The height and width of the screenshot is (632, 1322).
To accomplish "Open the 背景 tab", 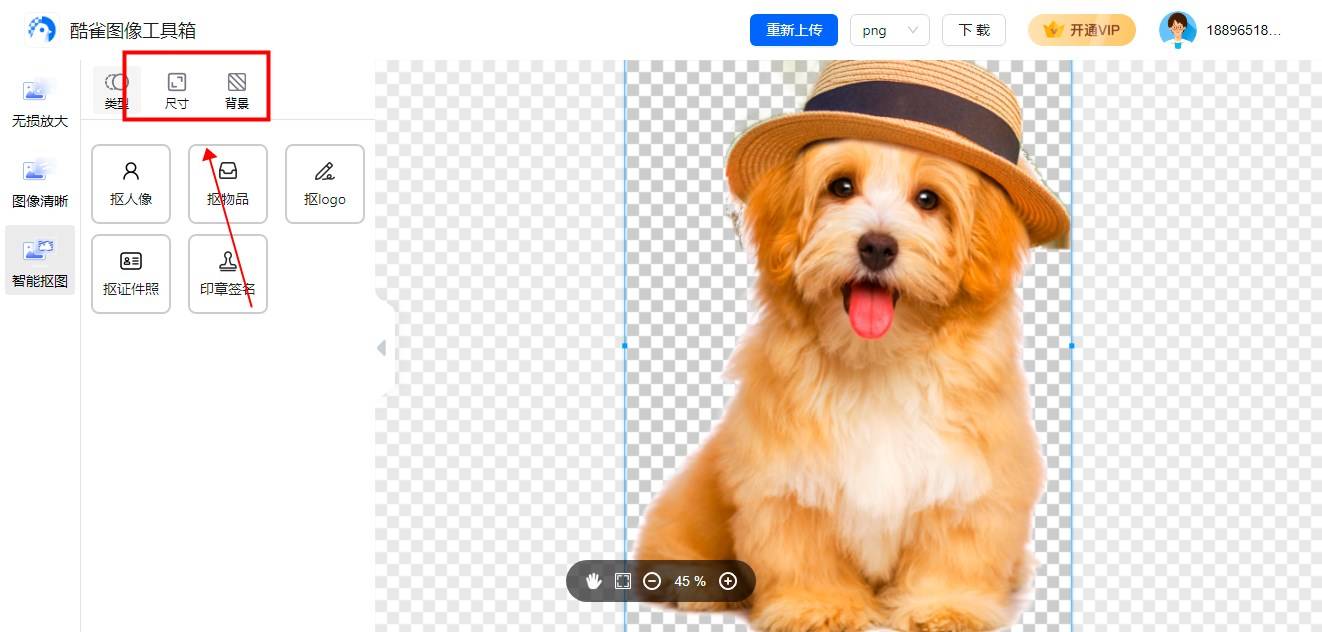I will 237,90.
